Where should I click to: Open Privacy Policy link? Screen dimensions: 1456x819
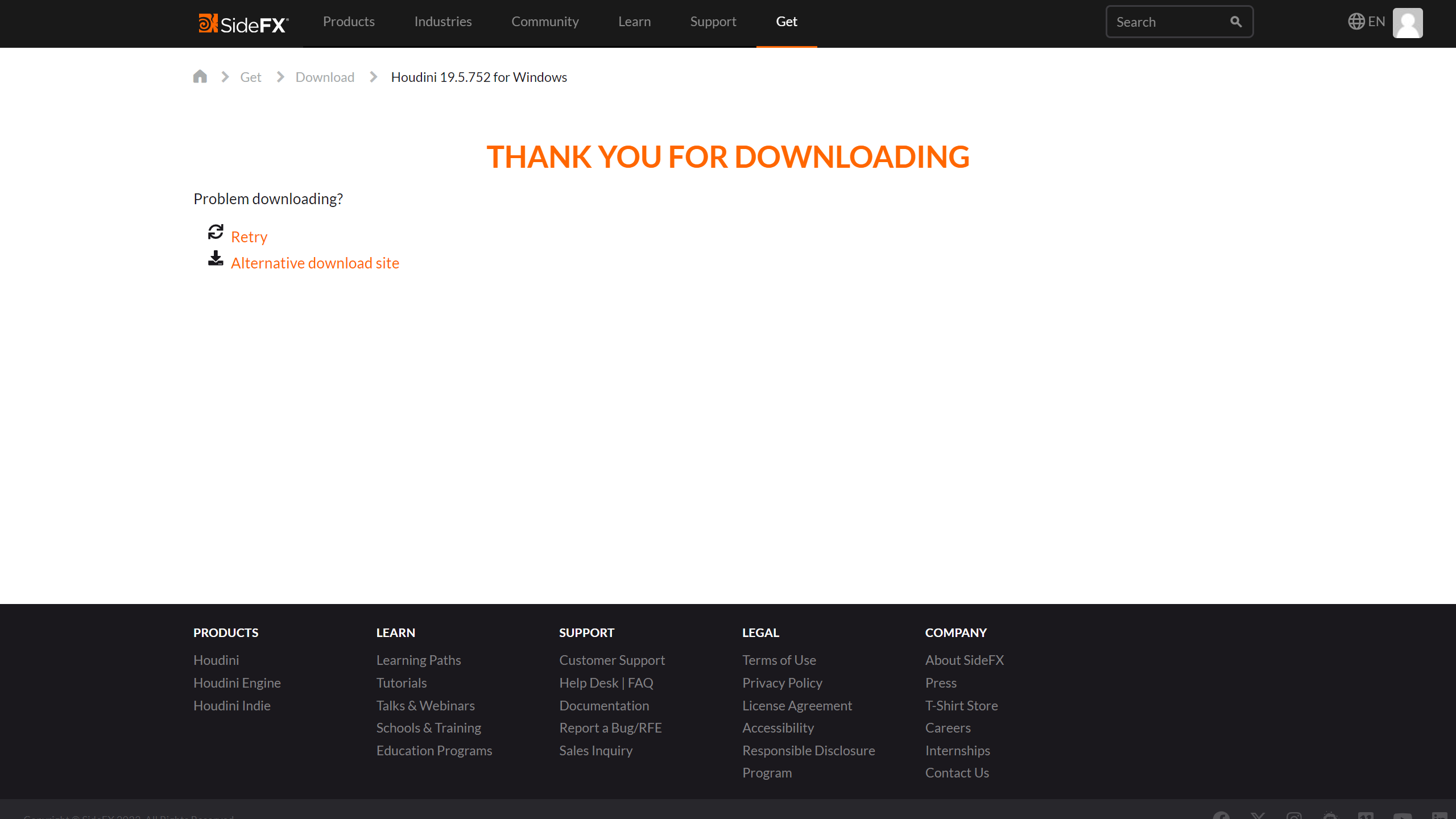point(783,682)
